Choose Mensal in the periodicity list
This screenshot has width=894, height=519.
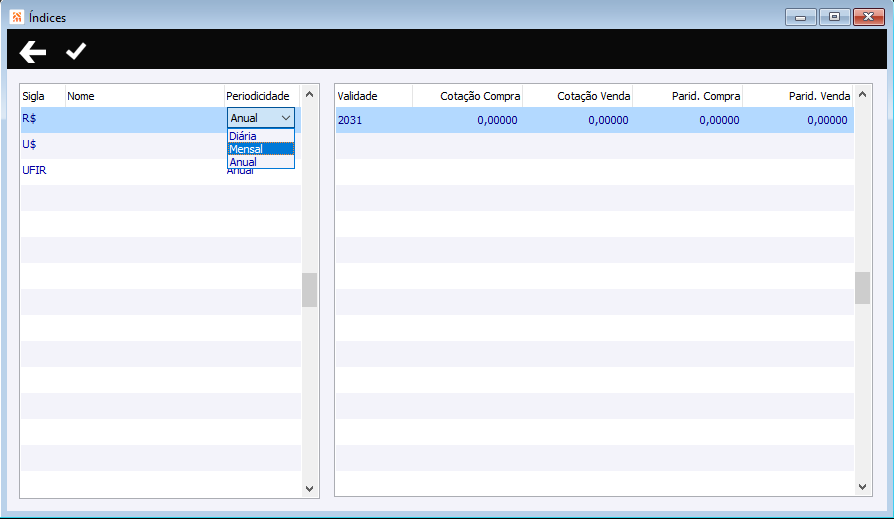point(261,149)
